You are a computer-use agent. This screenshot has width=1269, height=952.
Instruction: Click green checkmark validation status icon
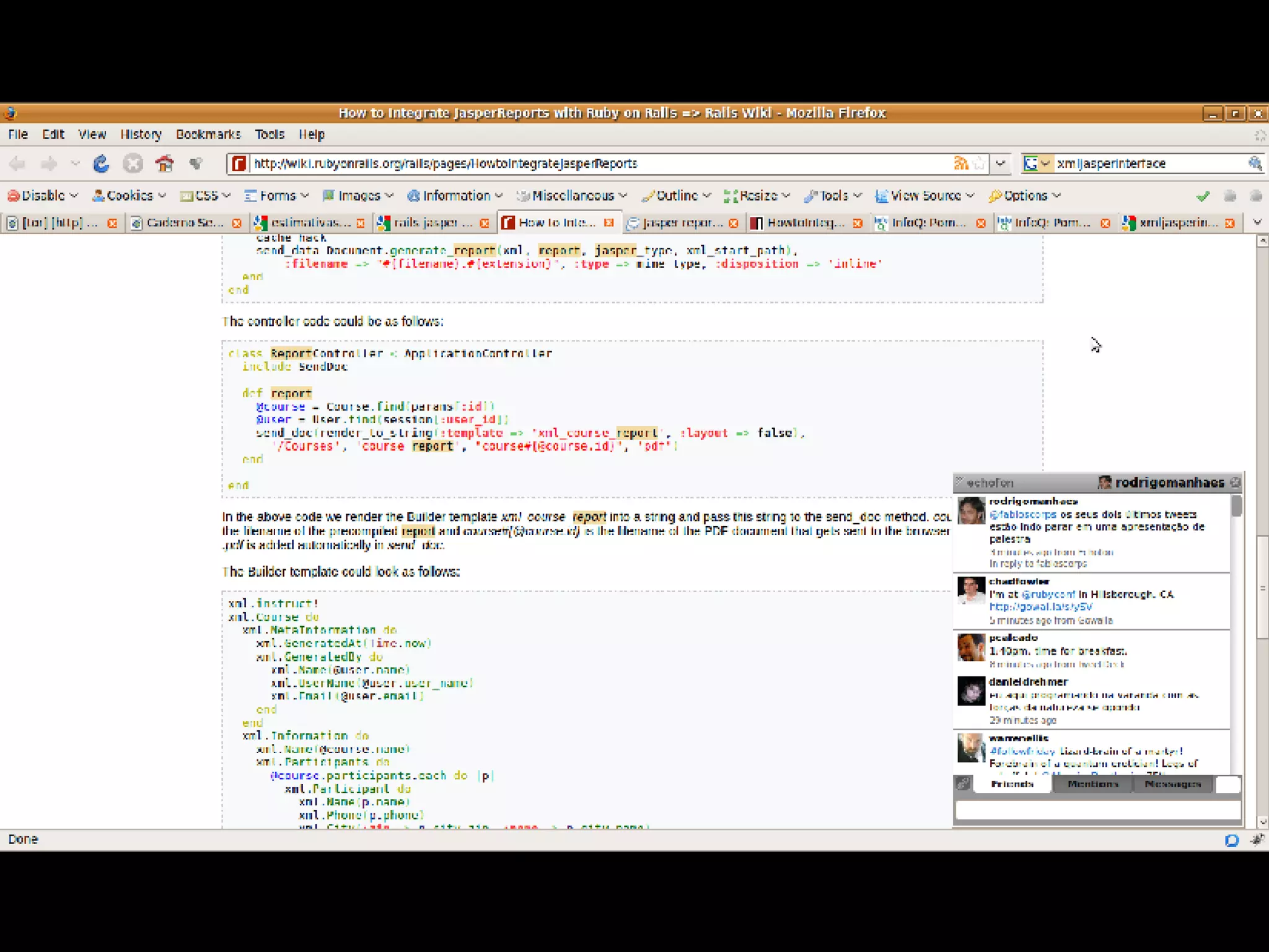pyautogui.click(x=1203, y=196)
